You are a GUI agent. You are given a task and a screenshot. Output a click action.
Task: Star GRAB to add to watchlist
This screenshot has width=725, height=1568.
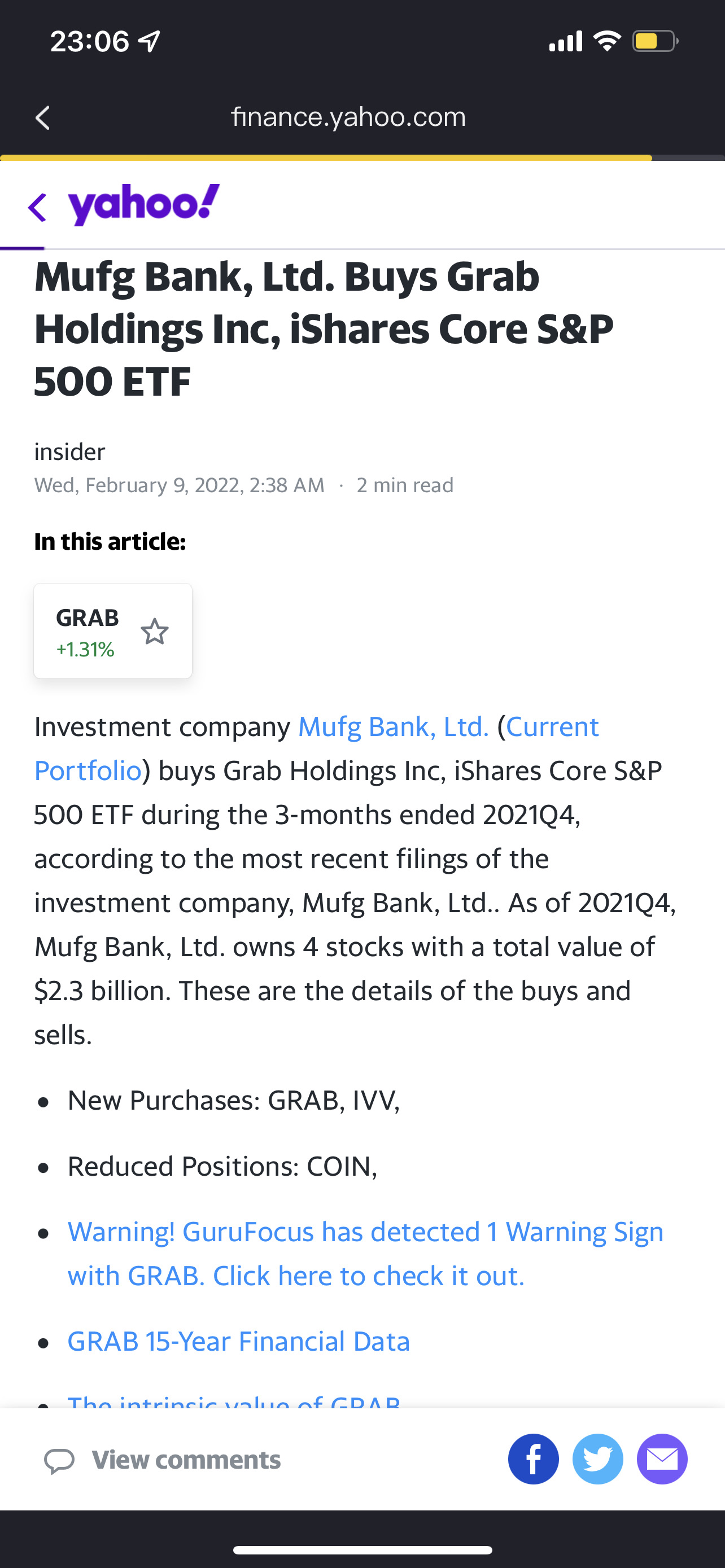(155, 632)
